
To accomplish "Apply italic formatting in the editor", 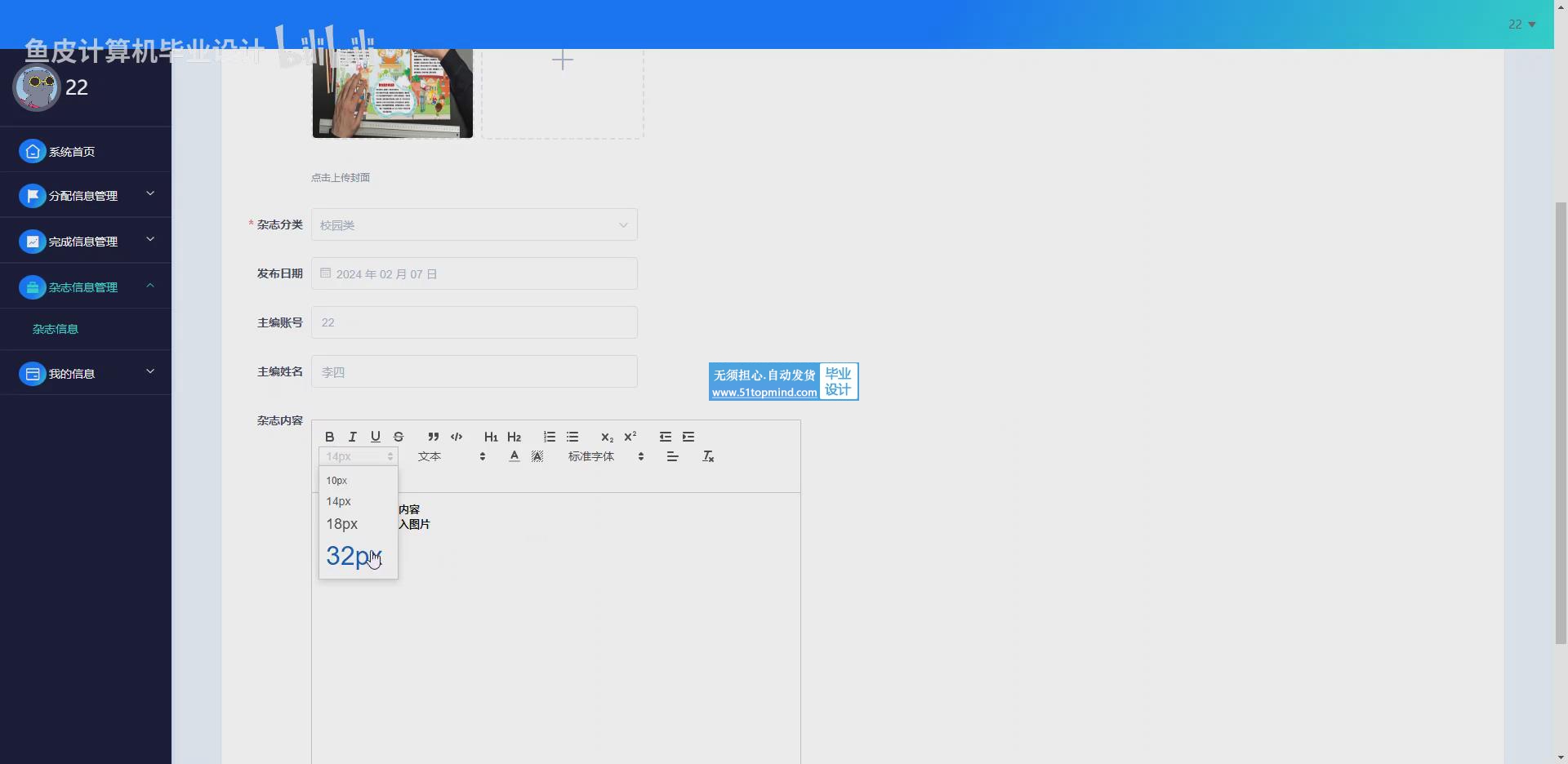I will pos(353,437).
